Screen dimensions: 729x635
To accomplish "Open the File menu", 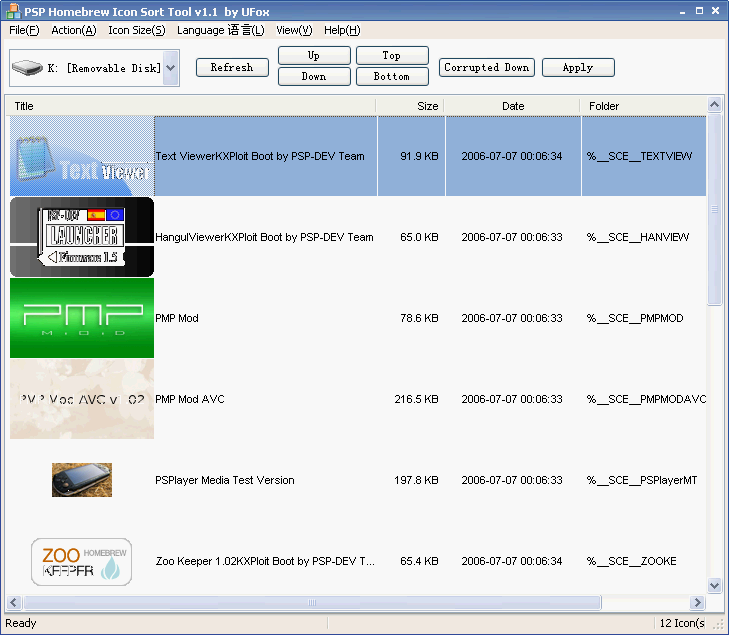I will (x=24, y=30).
